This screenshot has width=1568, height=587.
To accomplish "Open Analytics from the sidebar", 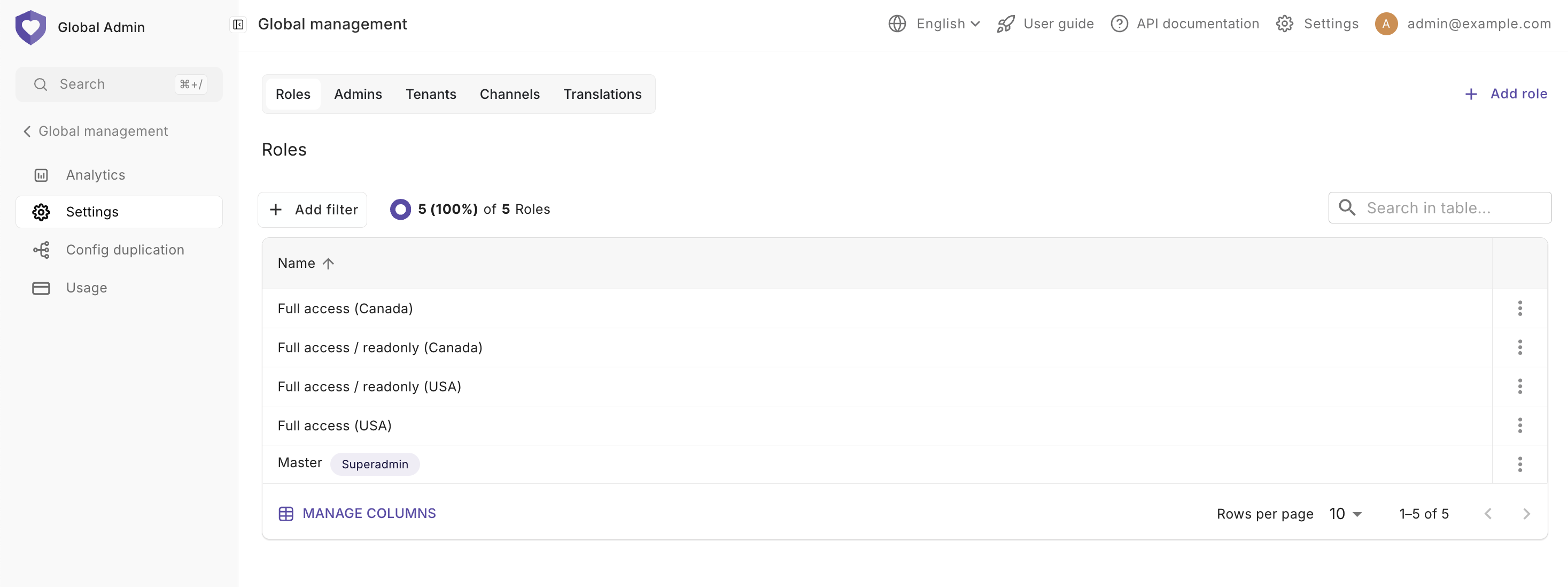I will 96,175.
